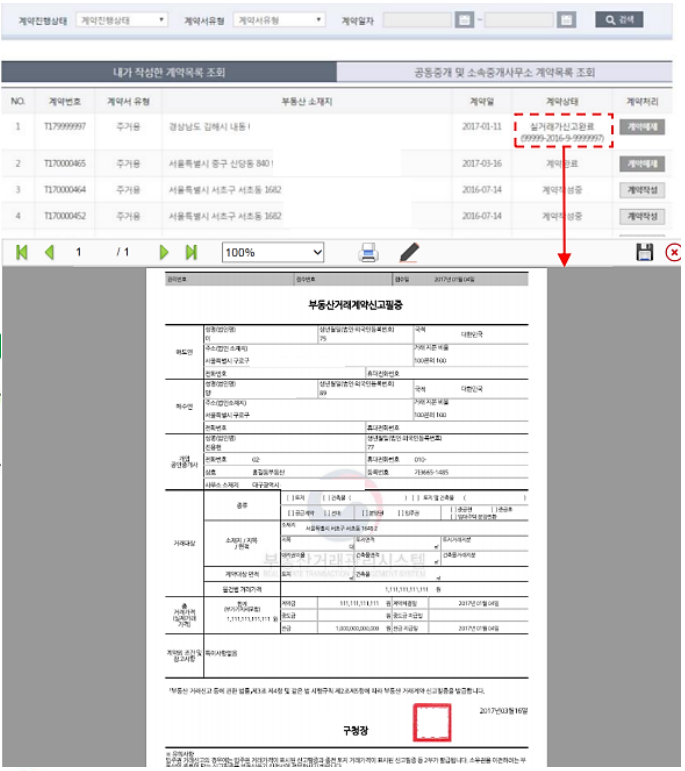The image size is (685, 771).
Task: Open the 계약진행상태 dropdown
Action: [121, 20]
